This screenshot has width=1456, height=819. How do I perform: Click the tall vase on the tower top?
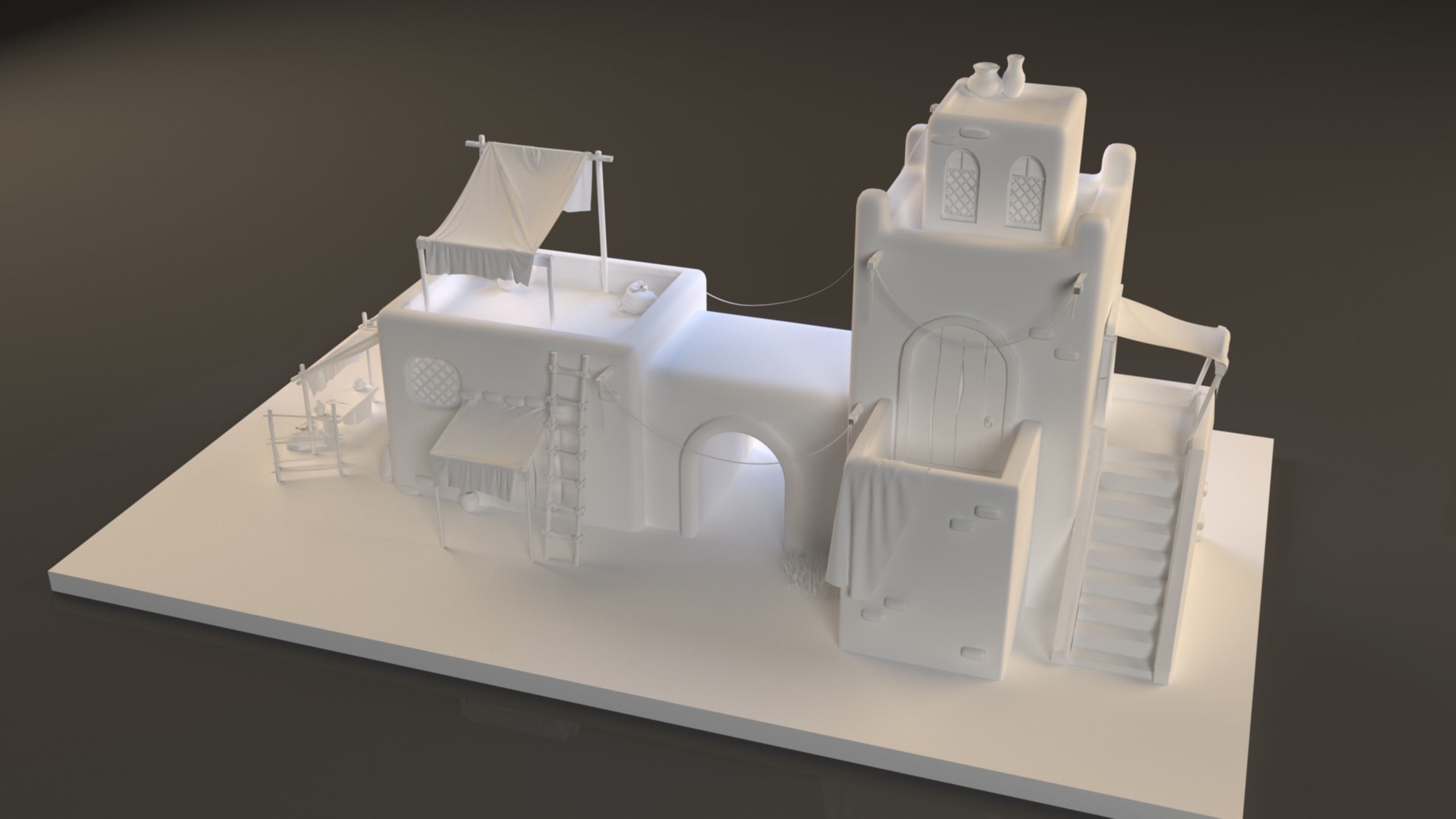pos(1015,75)
